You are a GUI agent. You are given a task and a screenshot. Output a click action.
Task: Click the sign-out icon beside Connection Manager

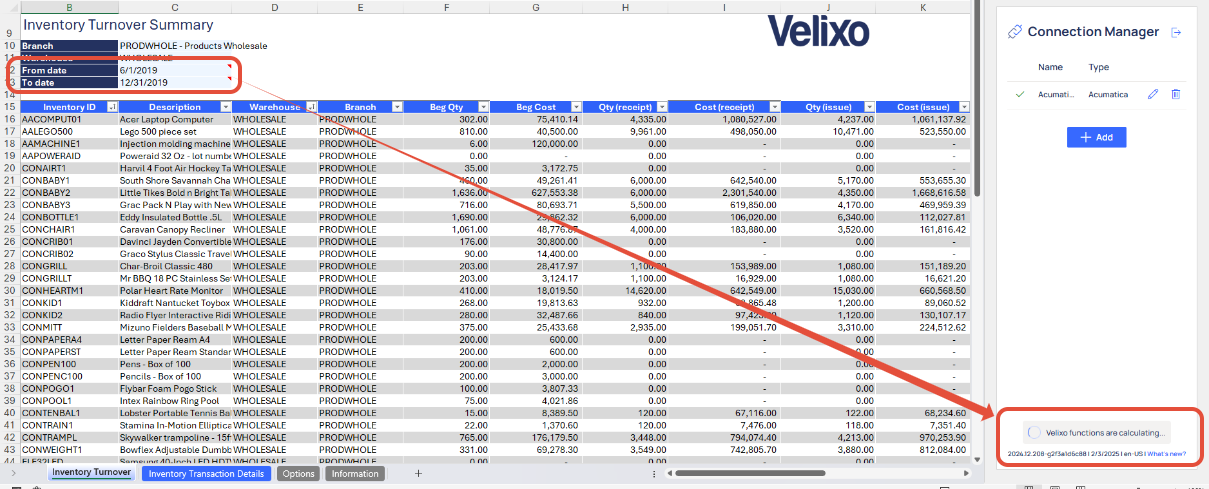coord(1176,32)
